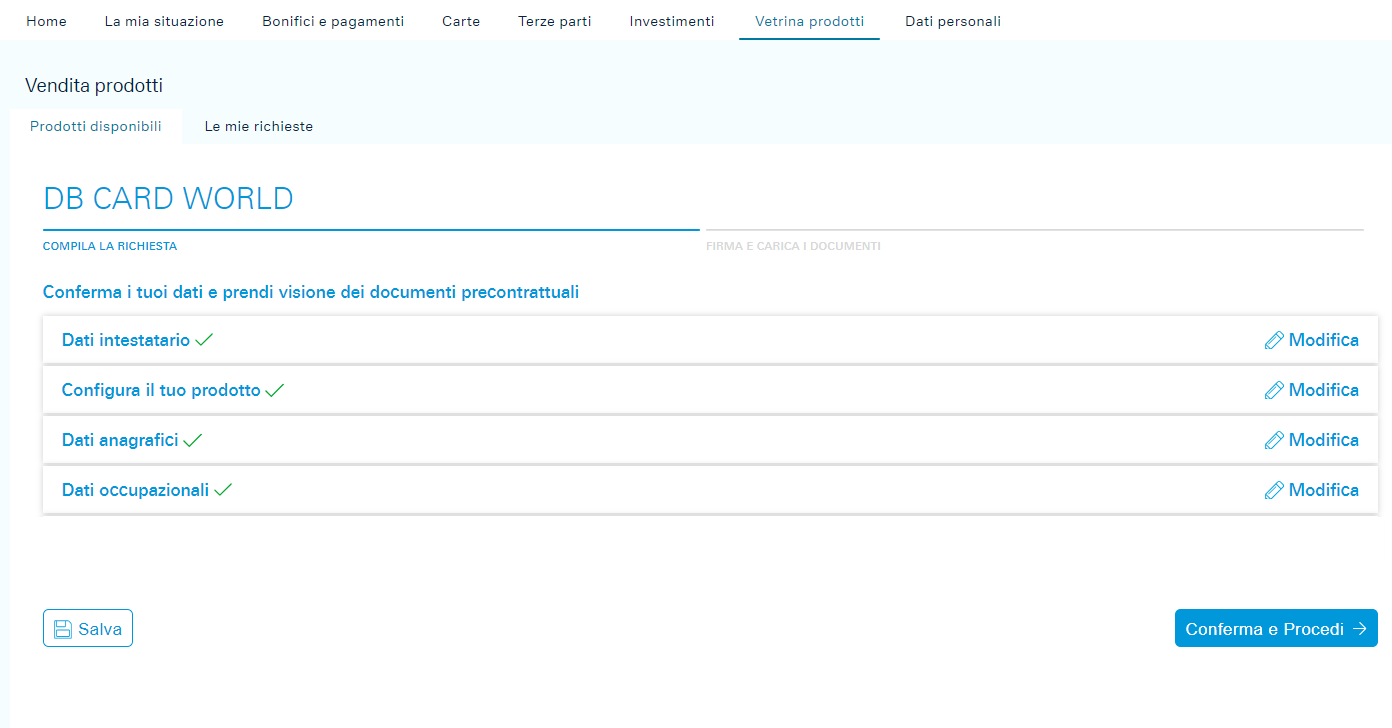Click green checkmark next to Dati intestatario
This screenshot has height=728, width=1392.
(x=204, y=340)
